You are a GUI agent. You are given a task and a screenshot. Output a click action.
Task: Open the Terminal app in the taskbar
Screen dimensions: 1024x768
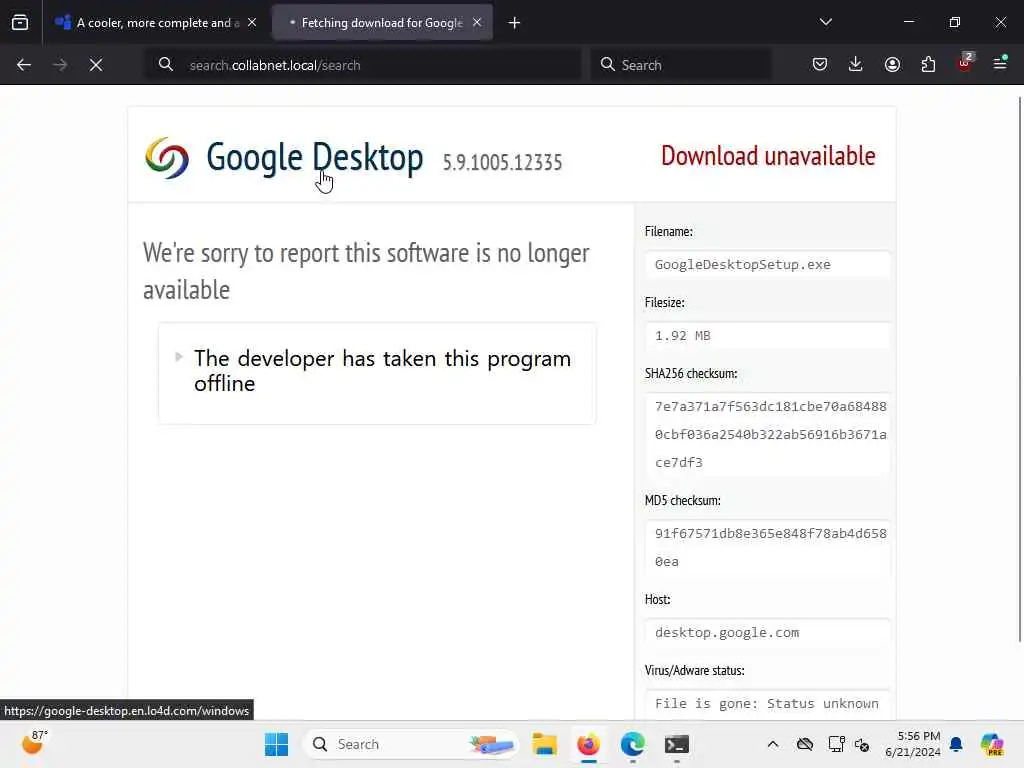(x=677, y=744)
